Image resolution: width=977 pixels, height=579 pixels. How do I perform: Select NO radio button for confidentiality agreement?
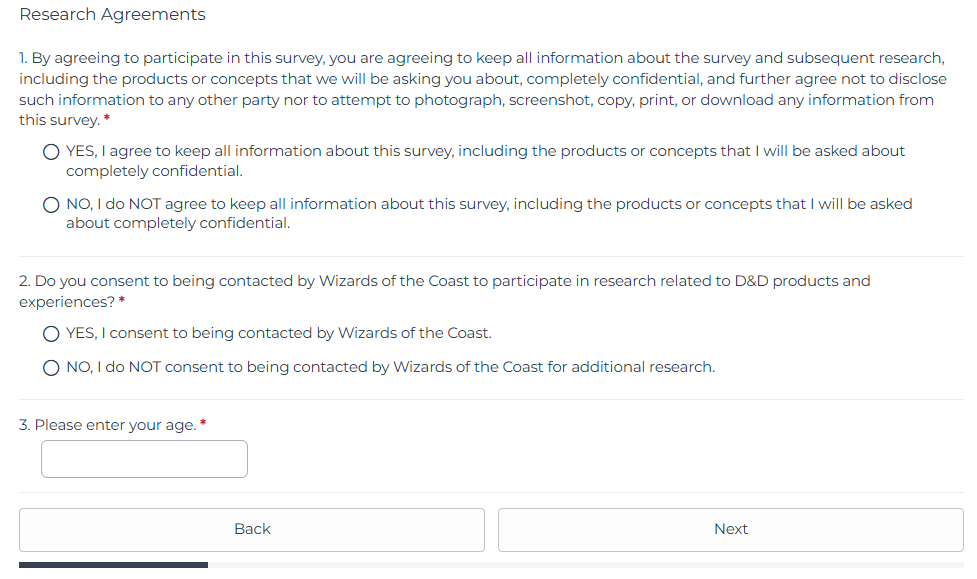(51, 204)
